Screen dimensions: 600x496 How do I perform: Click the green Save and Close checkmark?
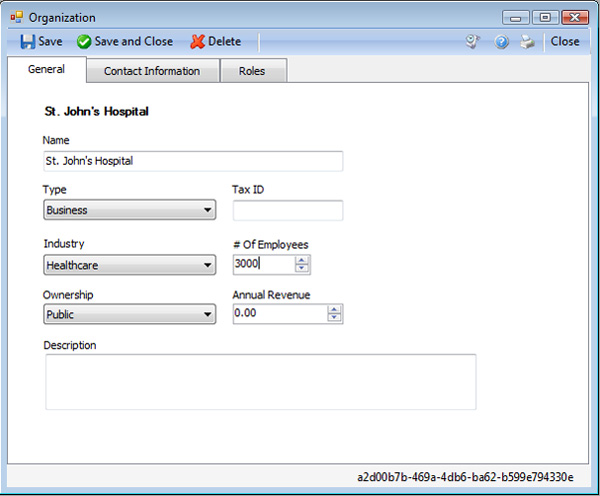pos(84,42)
